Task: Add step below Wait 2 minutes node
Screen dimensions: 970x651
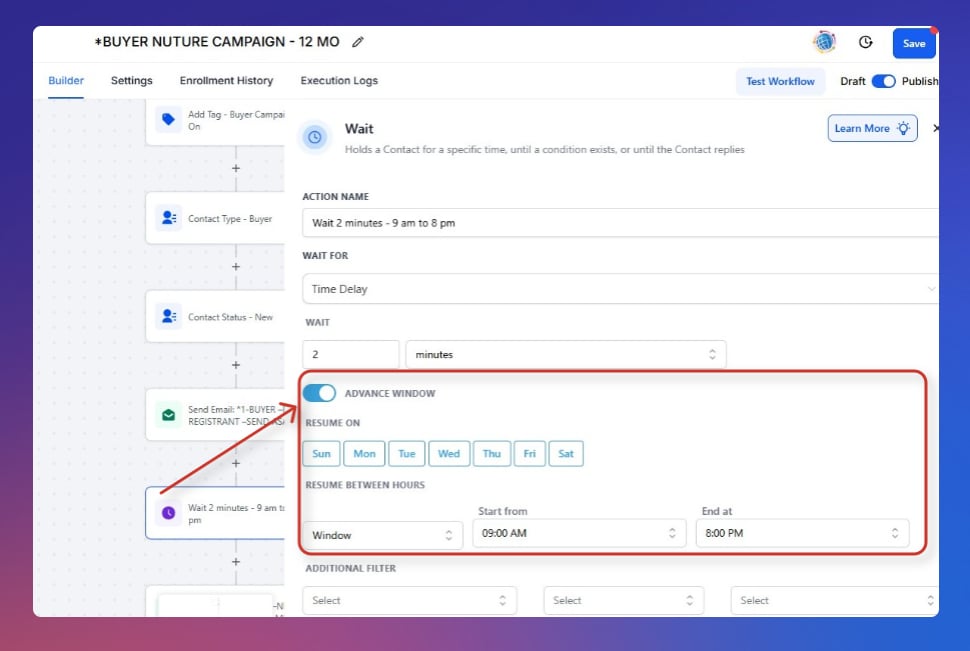Action: click(236, 562)
